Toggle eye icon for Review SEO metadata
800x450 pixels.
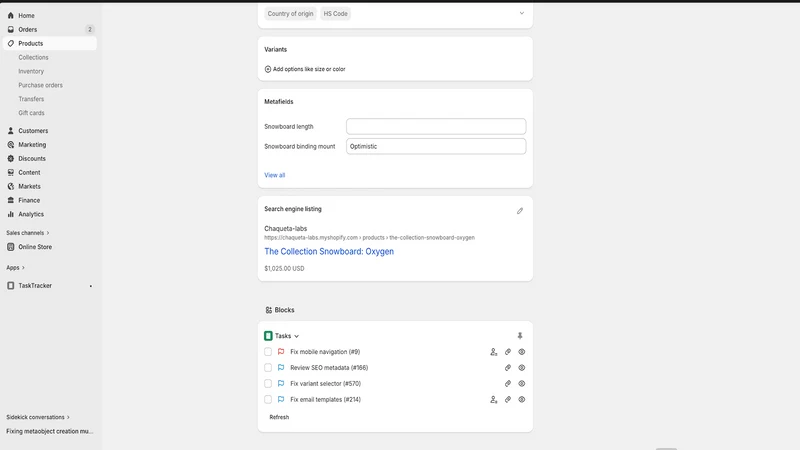pos(521,368)
